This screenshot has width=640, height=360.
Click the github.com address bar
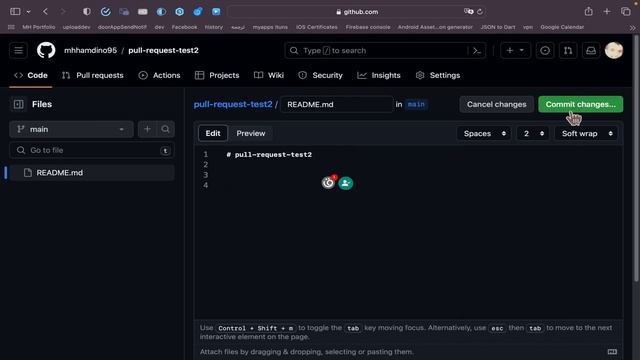tap(357, 12)
